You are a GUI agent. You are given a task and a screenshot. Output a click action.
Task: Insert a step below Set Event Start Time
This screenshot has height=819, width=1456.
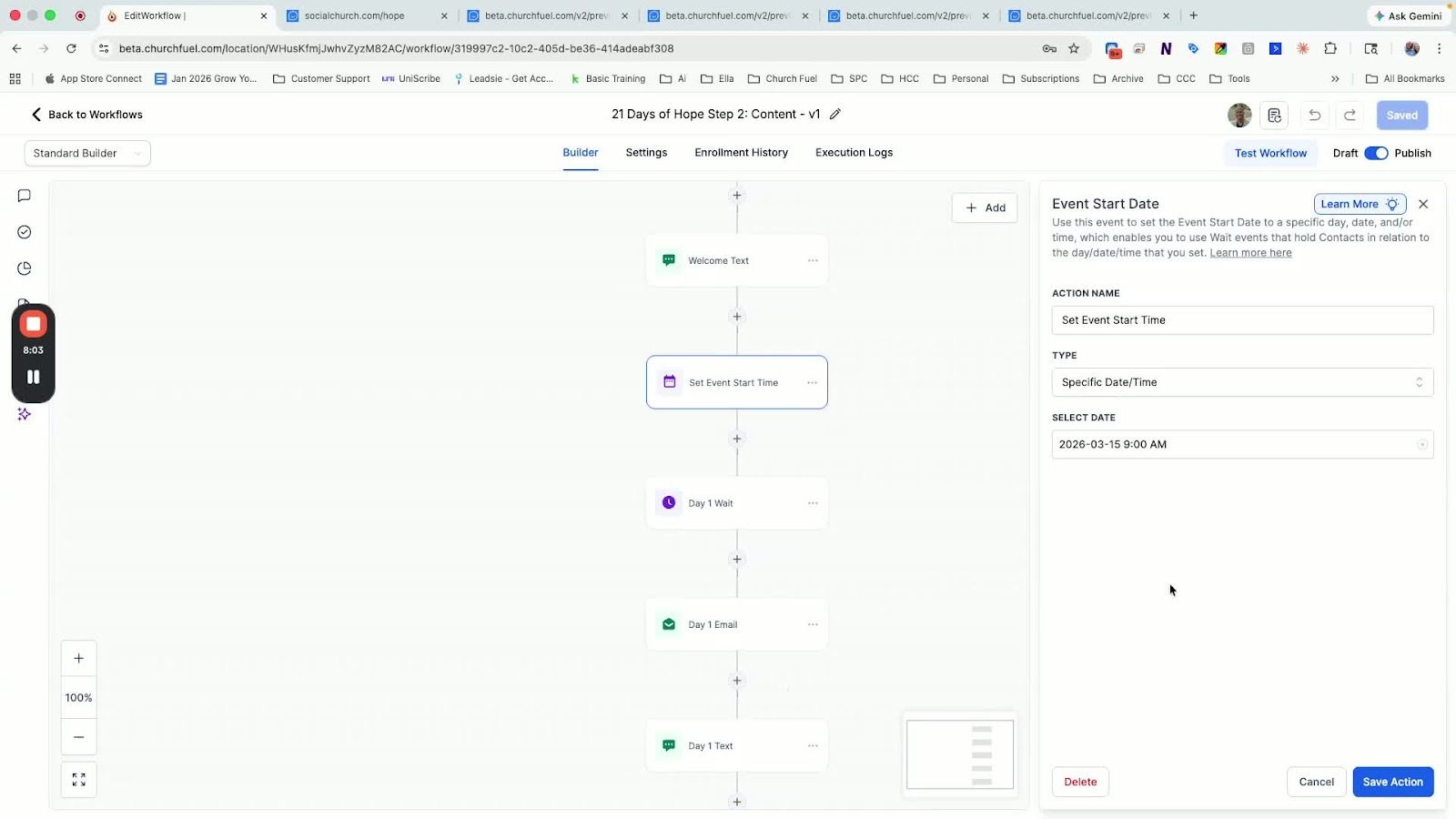coord(737,439)
